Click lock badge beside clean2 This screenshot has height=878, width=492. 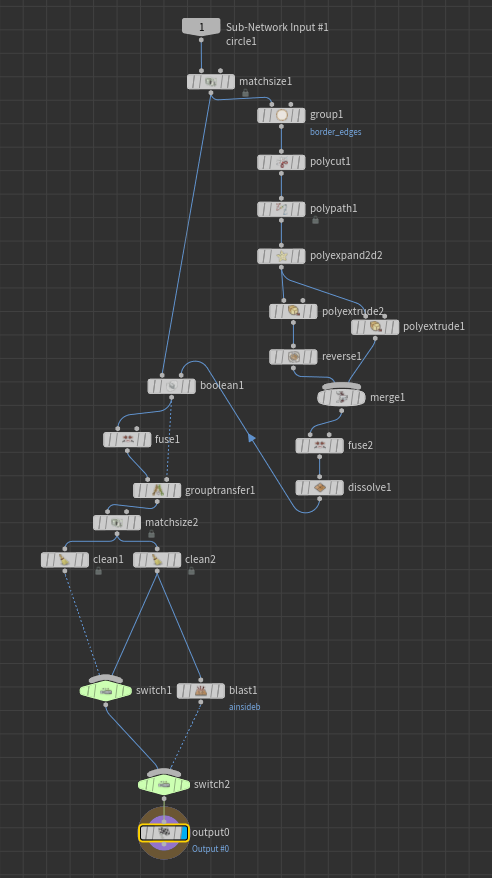[x=191, y=571]
